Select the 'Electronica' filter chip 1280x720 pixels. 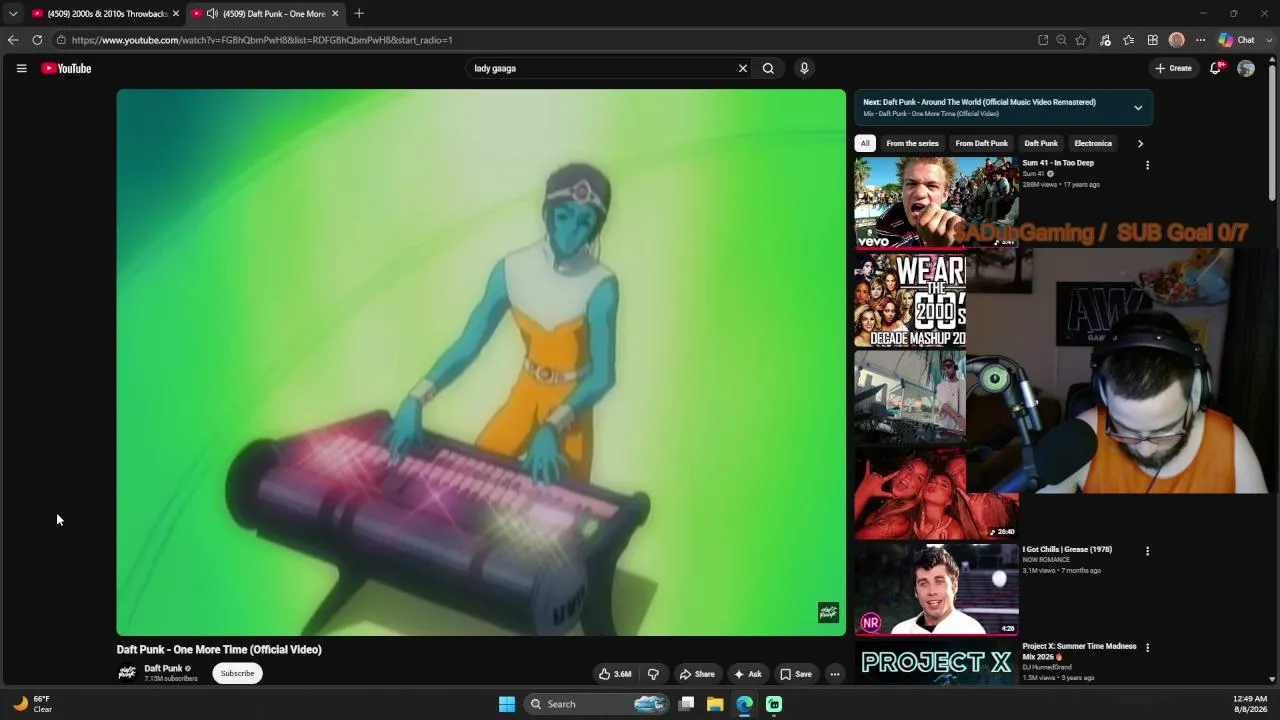tap(1093, 143)
